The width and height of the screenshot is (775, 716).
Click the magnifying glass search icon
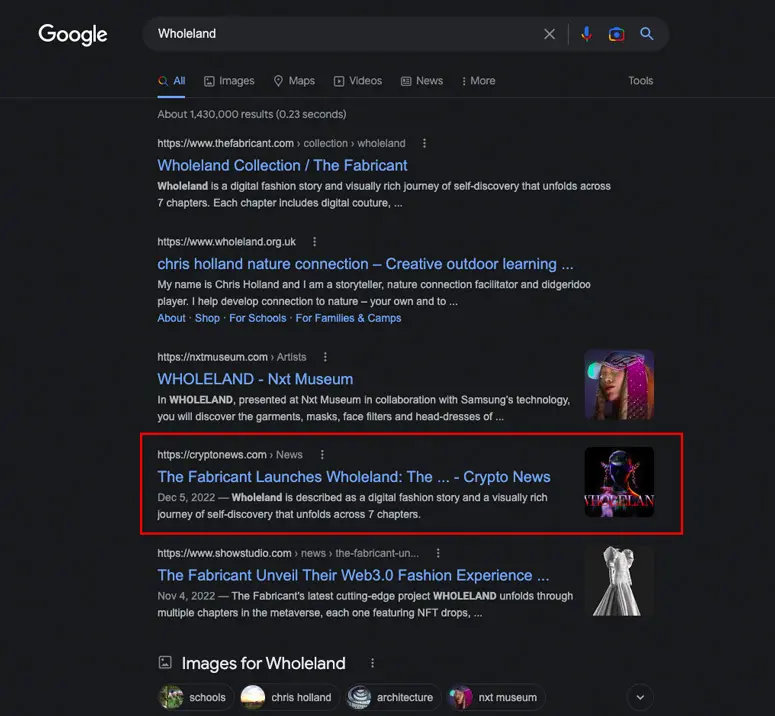646,34
